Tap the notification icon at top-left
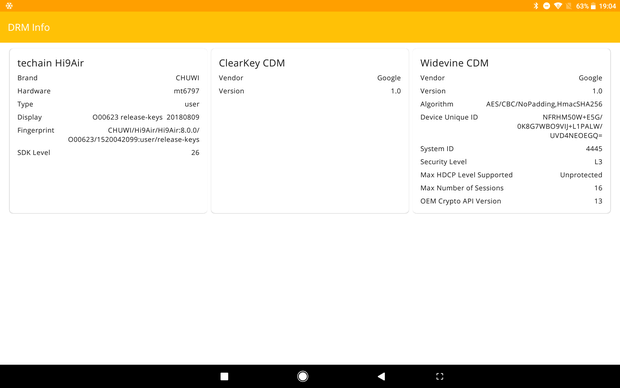This screenshot has width=620, height=388. pyautogui.click(x=9, y=6)
